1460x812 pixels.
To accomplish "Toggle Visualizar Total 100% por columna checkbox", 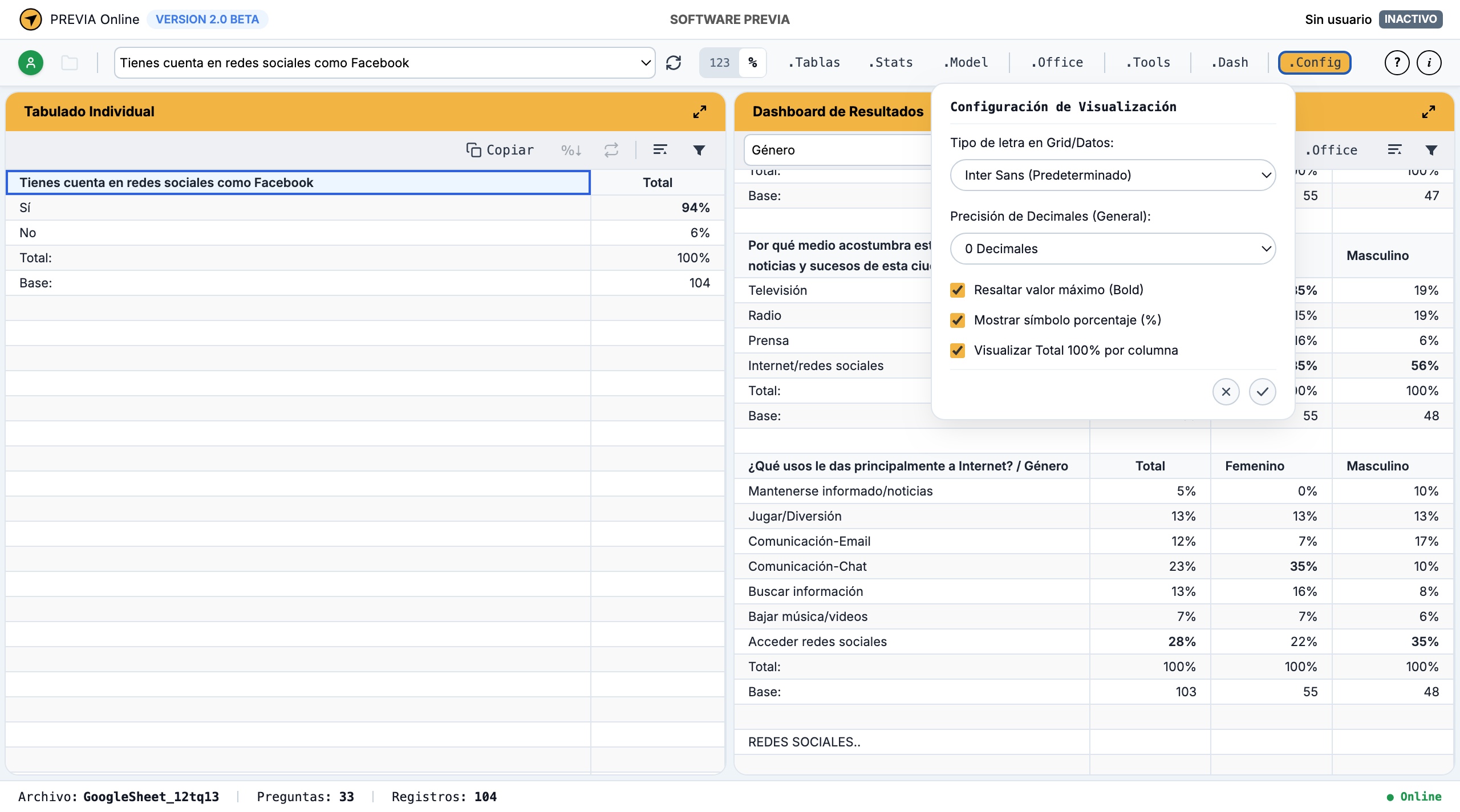I will [958, 351].
